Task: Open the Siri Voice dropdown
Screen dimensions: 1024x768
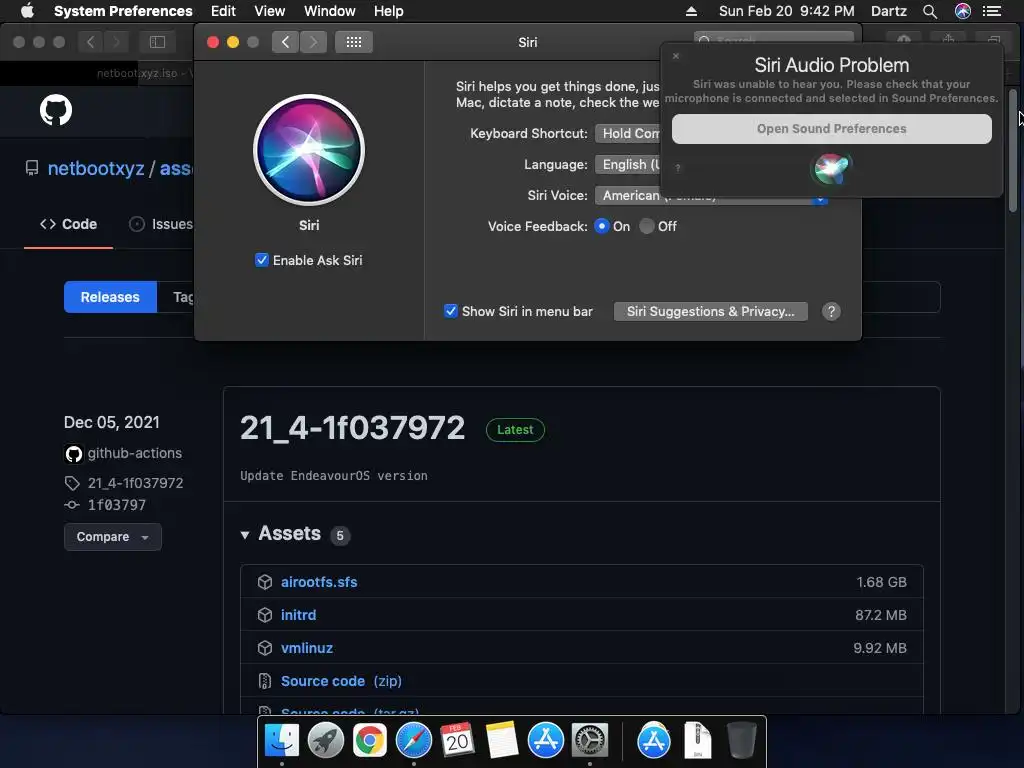Action: point(711,195)
